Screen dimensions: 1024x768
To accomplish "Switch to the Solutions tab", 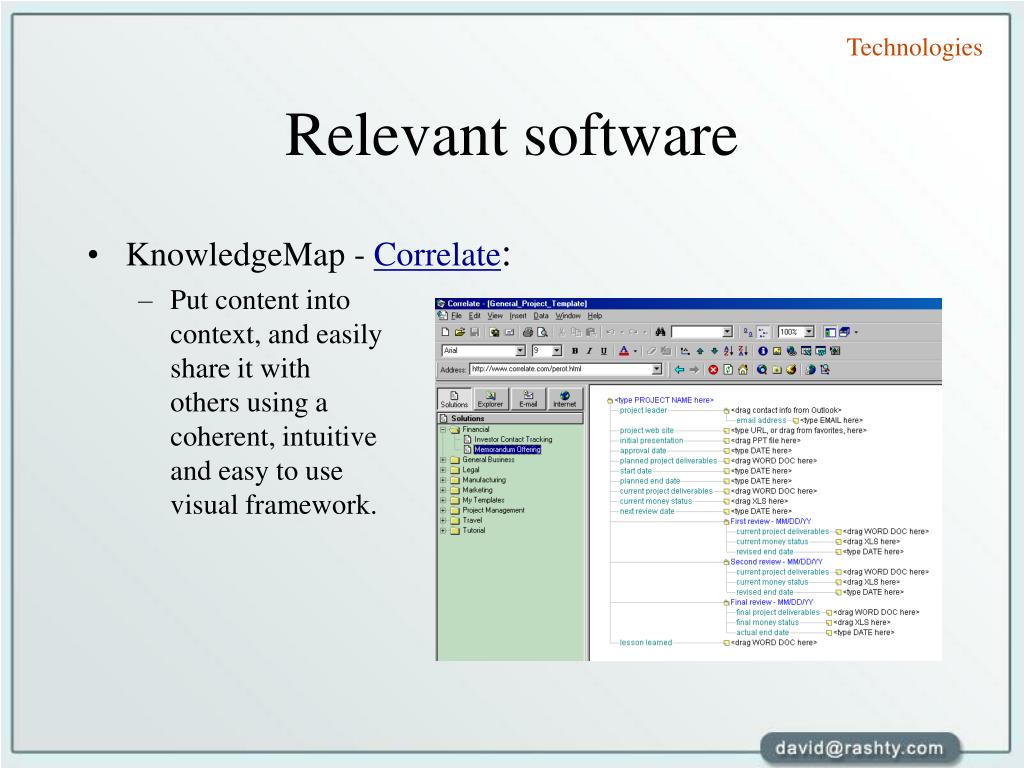I will [454, 398].
